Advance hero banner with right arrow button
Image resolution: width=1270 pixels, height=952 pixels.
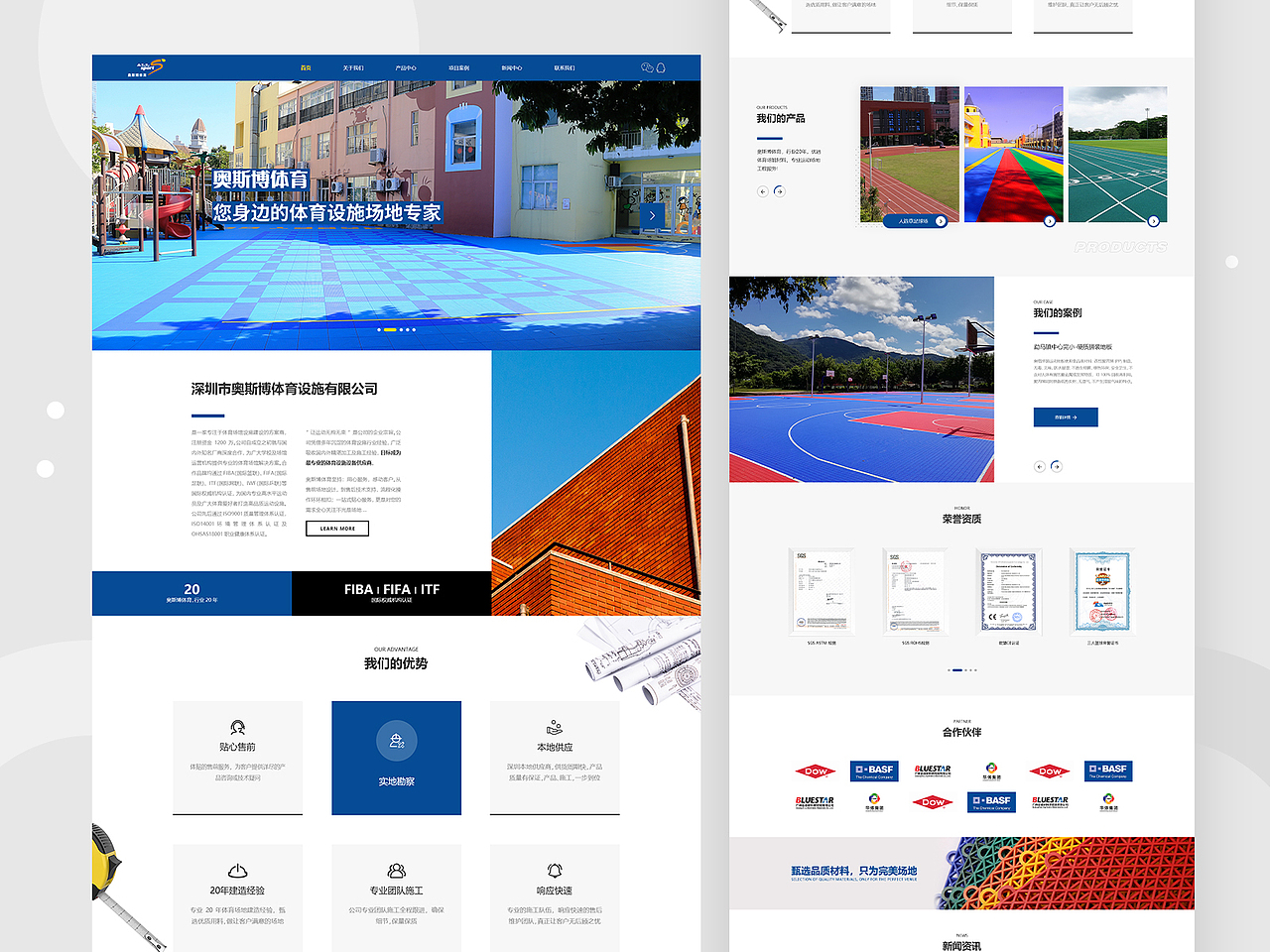tap(652, 215)
